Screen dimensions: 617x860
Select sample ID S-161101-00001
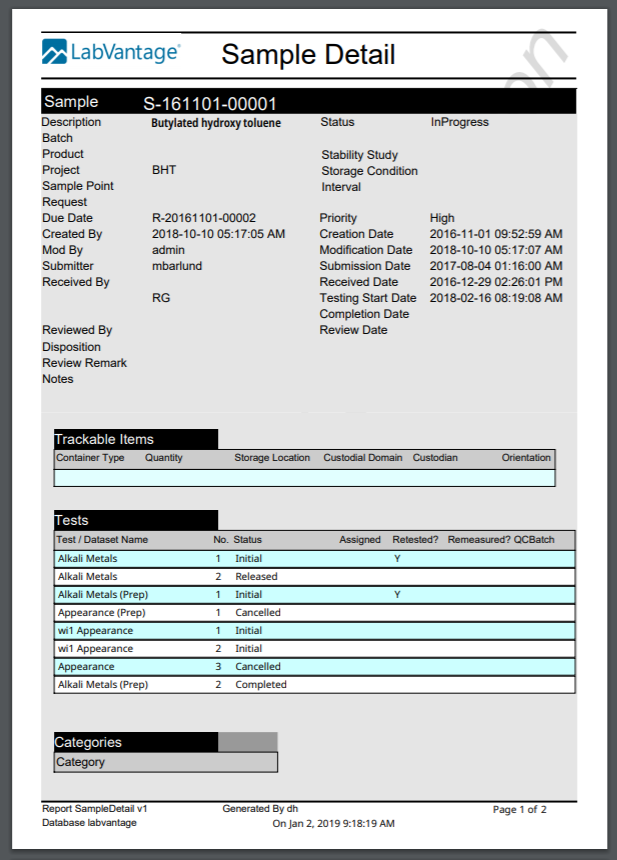[210, 104]
